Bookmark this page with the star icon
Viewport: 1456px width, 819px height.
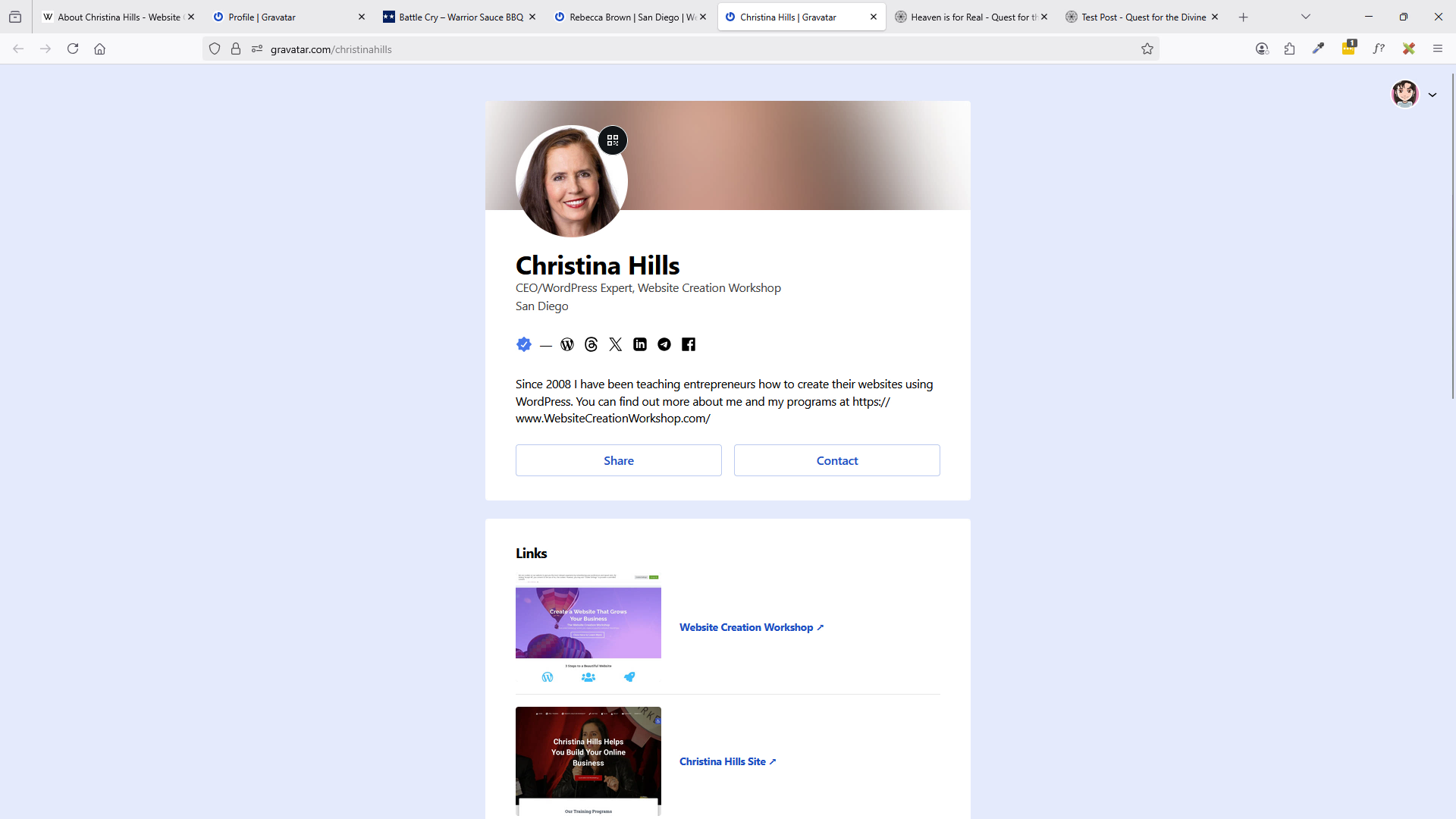pyautogui.click(x=1147, y=49)
